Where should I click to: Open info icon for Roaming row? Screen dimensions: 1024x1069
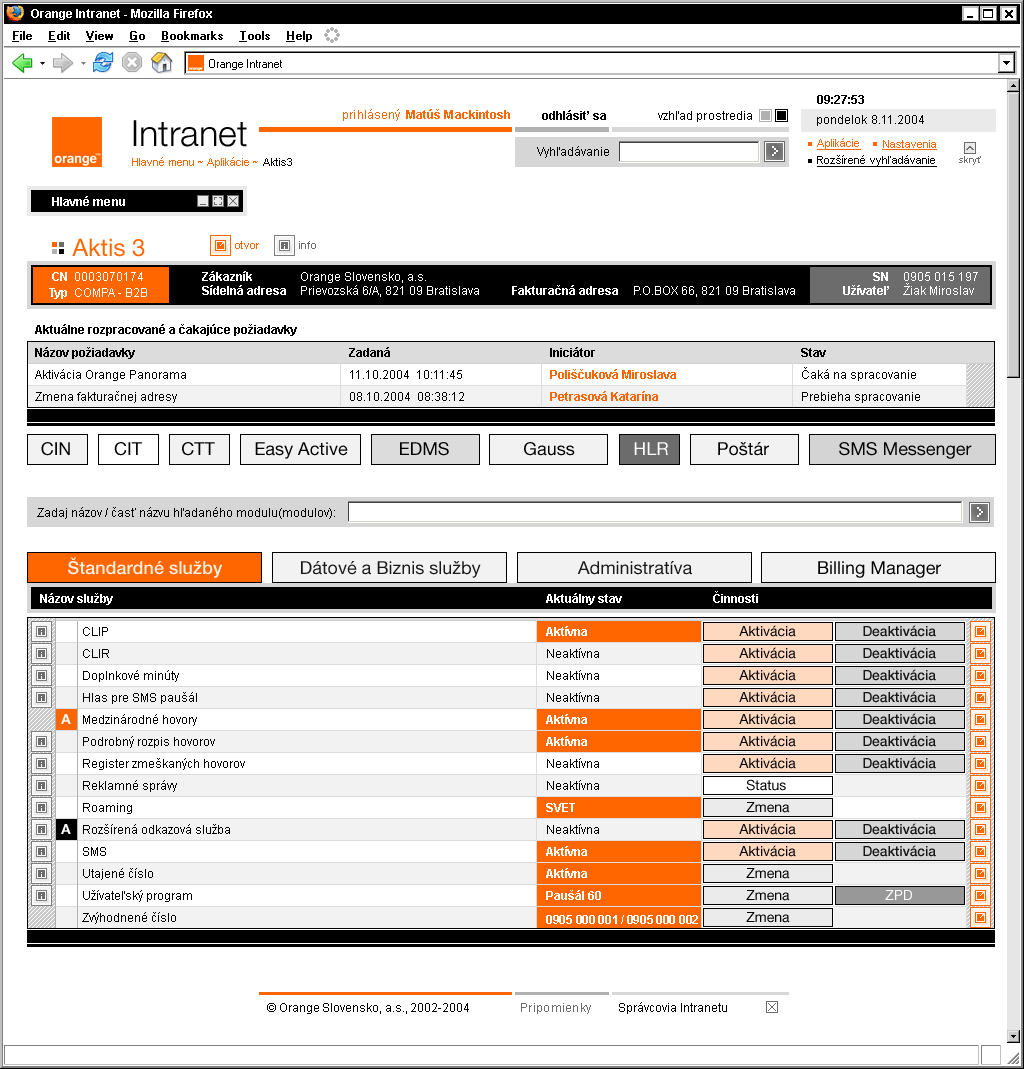pyautogui.click(x=42, y=808)
